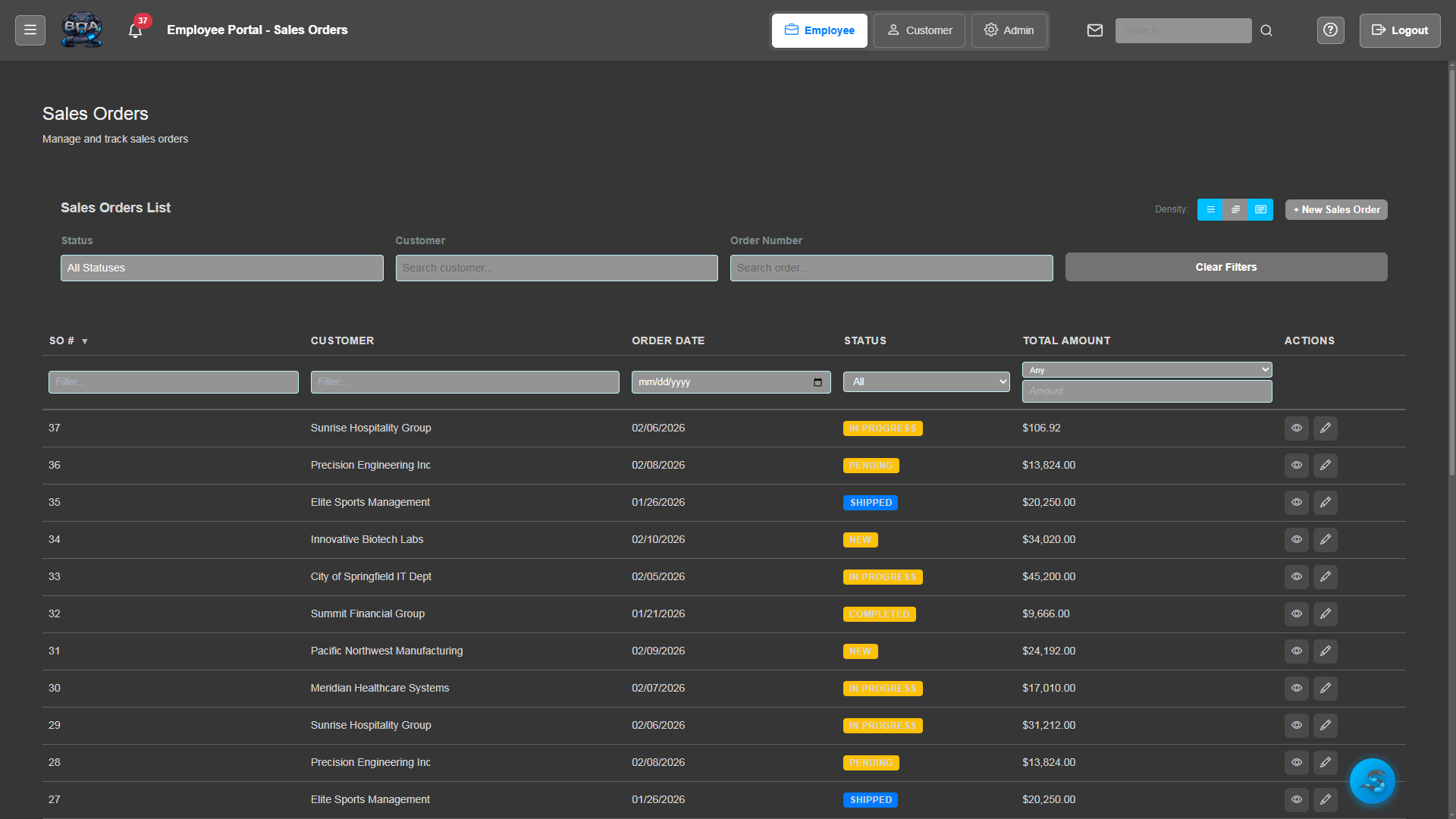Create a New Sales Order
The width and height of the screenshot is (1456, 819).
[x=1336, y=209]
